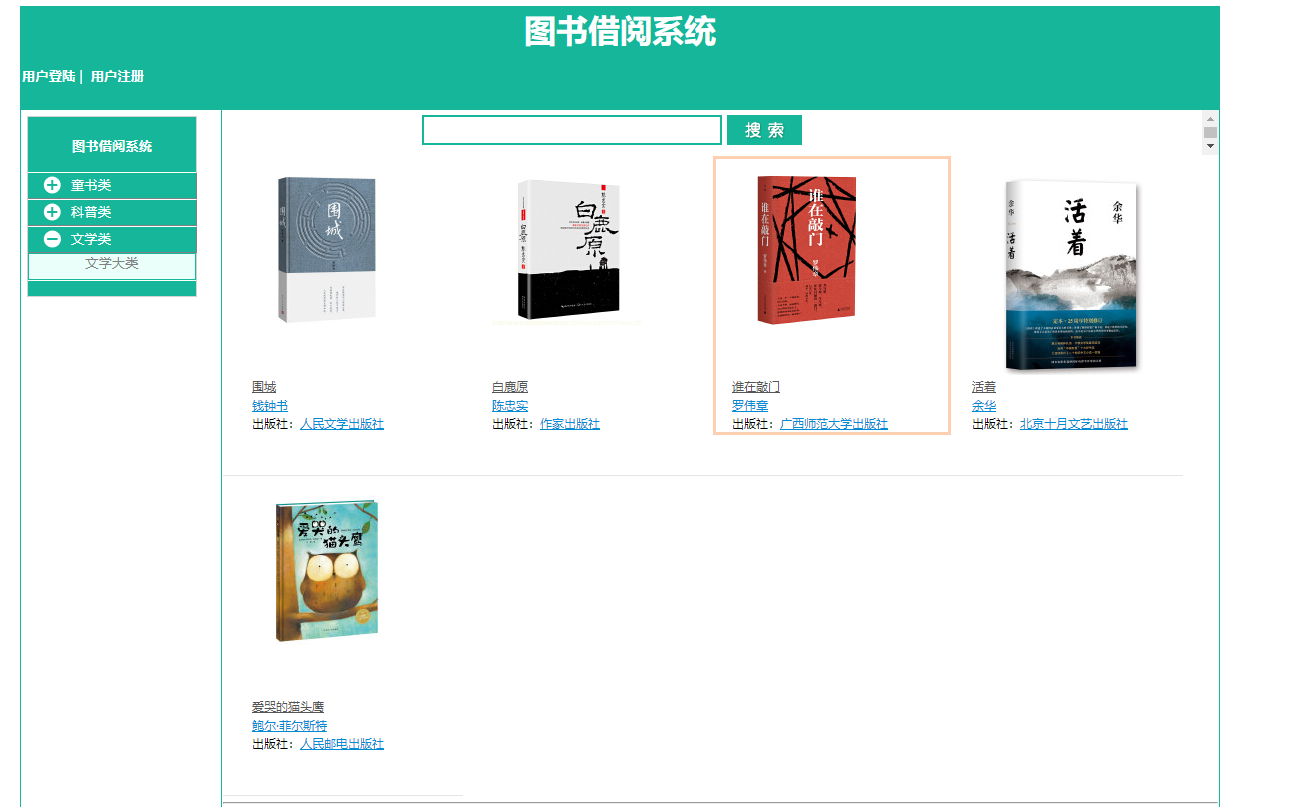The width and height of the screenshot is (1294, 807).
Task: Select the 文学大类 subcategory
Action: 112,264
